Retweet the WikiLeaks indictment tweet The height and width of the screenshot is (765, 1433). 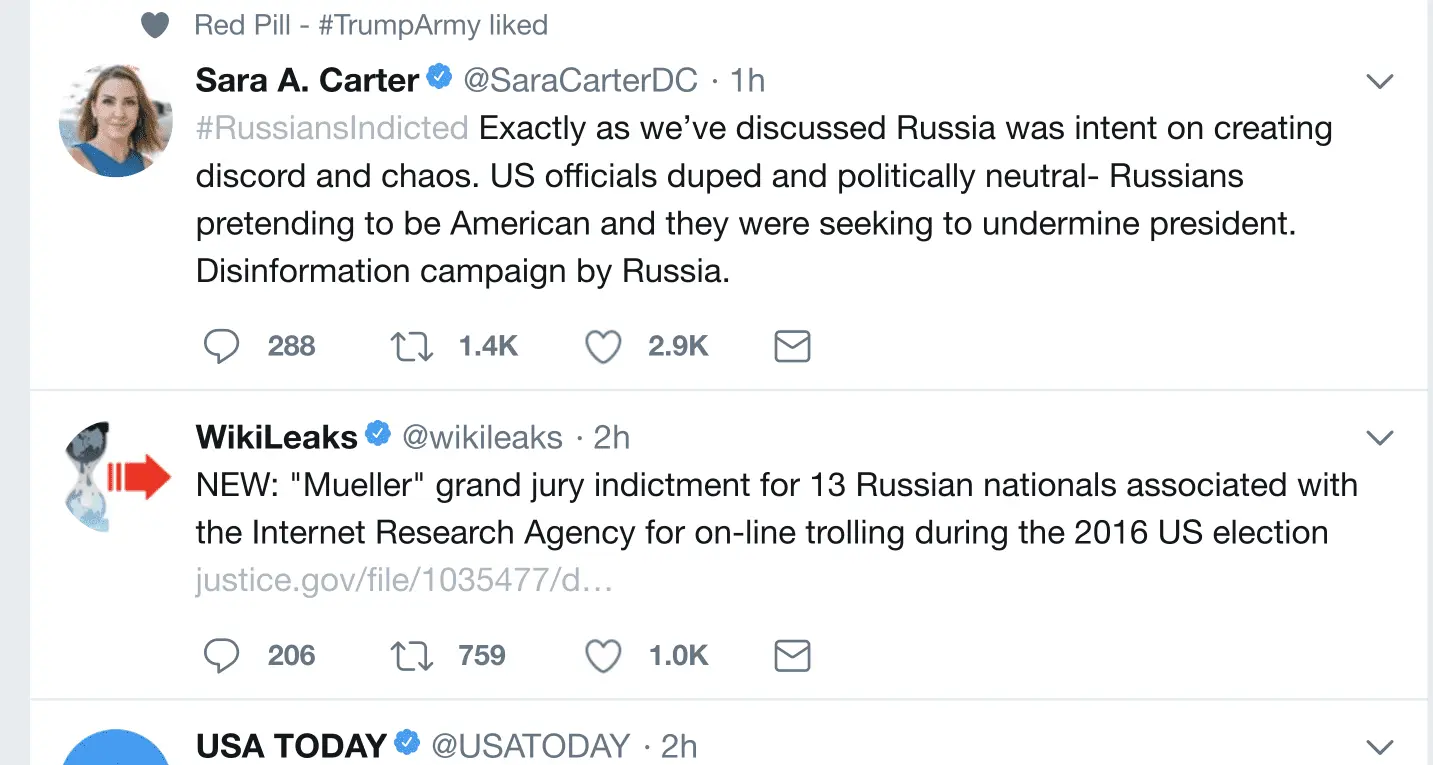click(x=411, y=656)
